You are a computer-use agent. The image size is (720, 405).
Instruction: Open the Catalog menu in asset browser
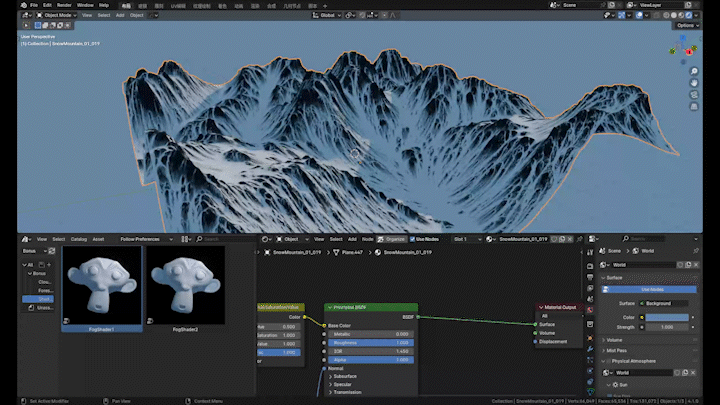(x=78, y=239)
